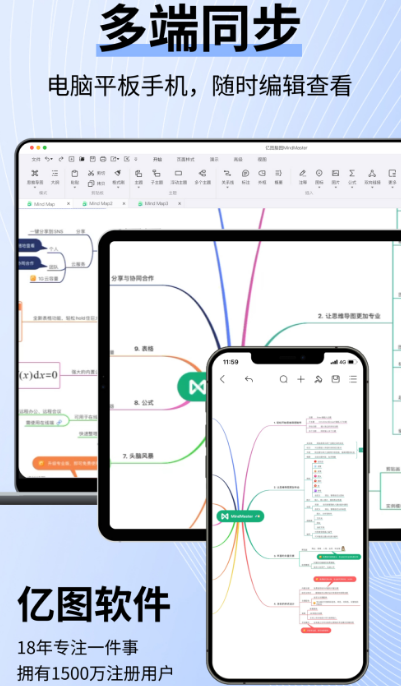The width and height of the screenshot is (401, 686).
Task: Click the Mind Map mode icon in laptop ribbon
Action: click(x=35, y=173)
